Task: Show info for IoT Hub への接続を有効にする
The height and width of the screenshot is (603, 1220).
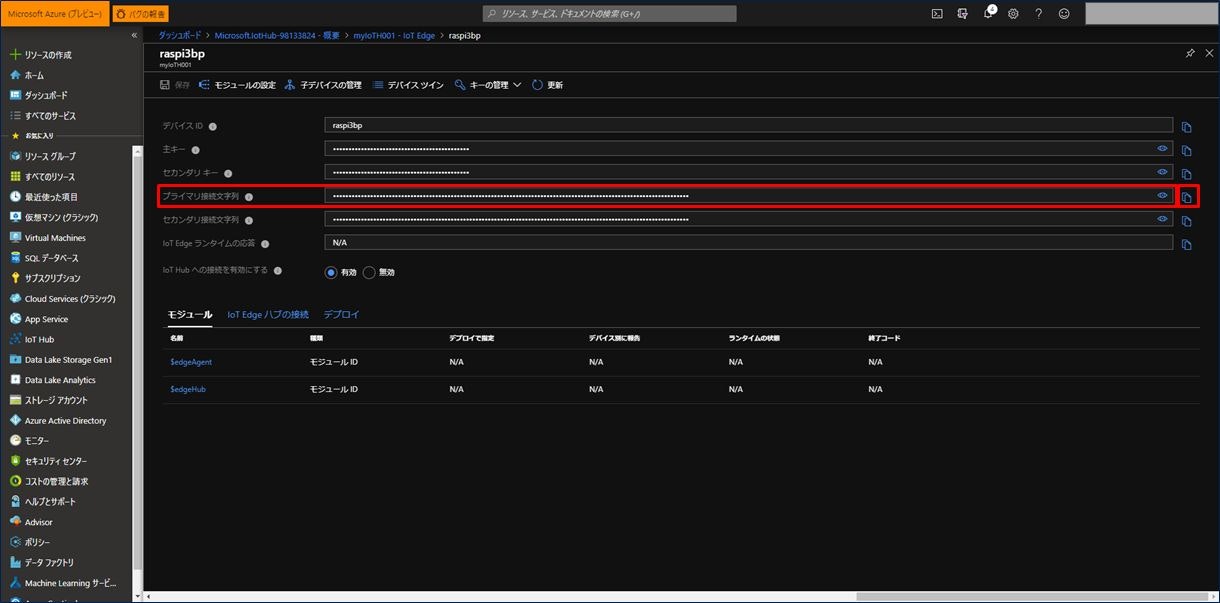Action: pyautogui.click(x=278, y=271)
